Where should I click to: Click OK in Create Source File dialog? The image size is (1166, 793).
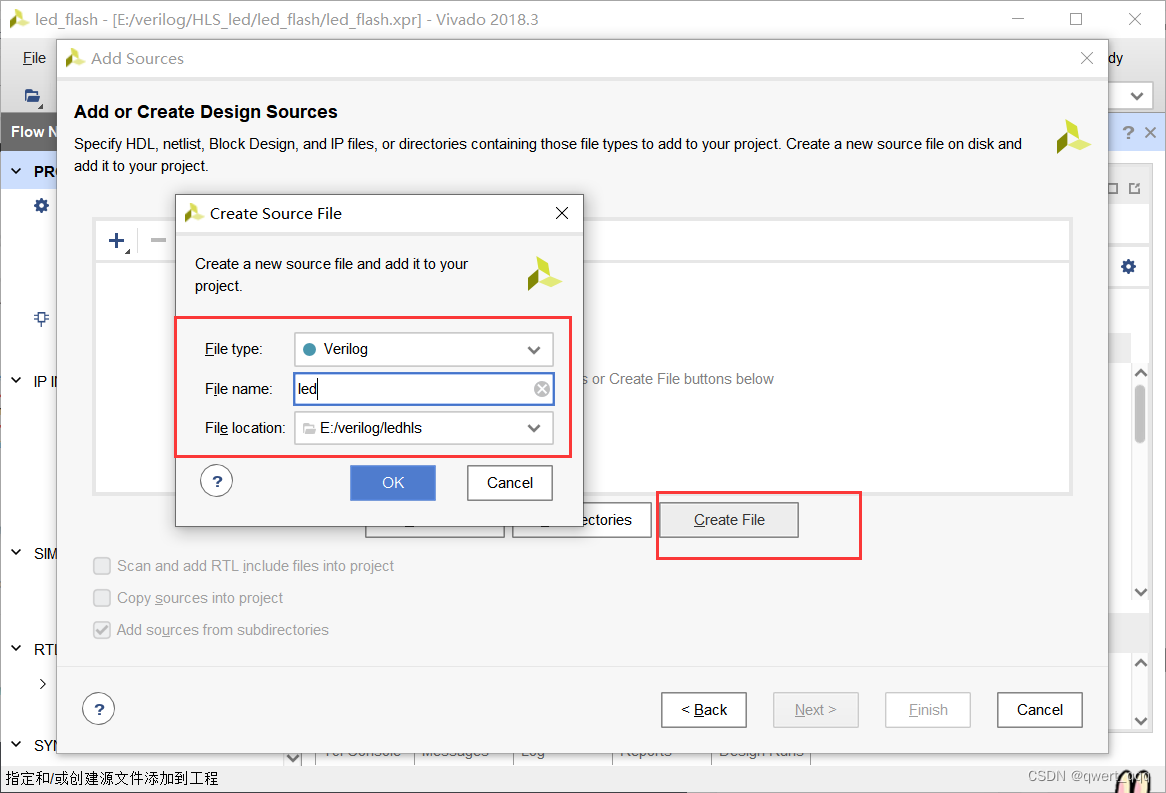coord(393,483)
